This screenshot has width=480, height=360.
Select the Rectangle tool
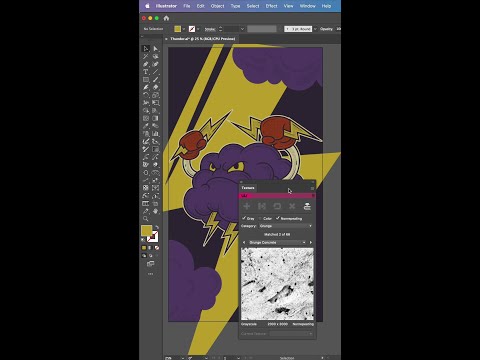pyautogui.click(x=146, y=80)
